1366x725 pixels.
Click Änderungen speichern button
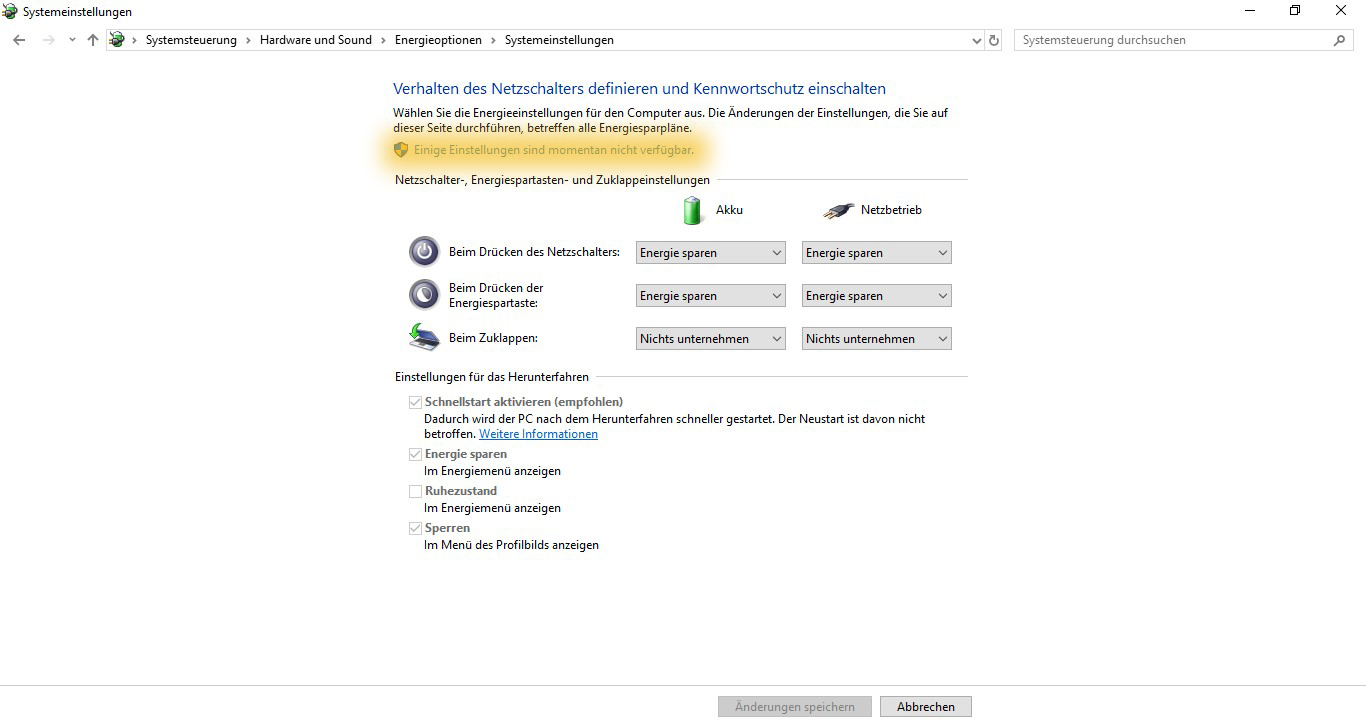click(x=795, y=707)
